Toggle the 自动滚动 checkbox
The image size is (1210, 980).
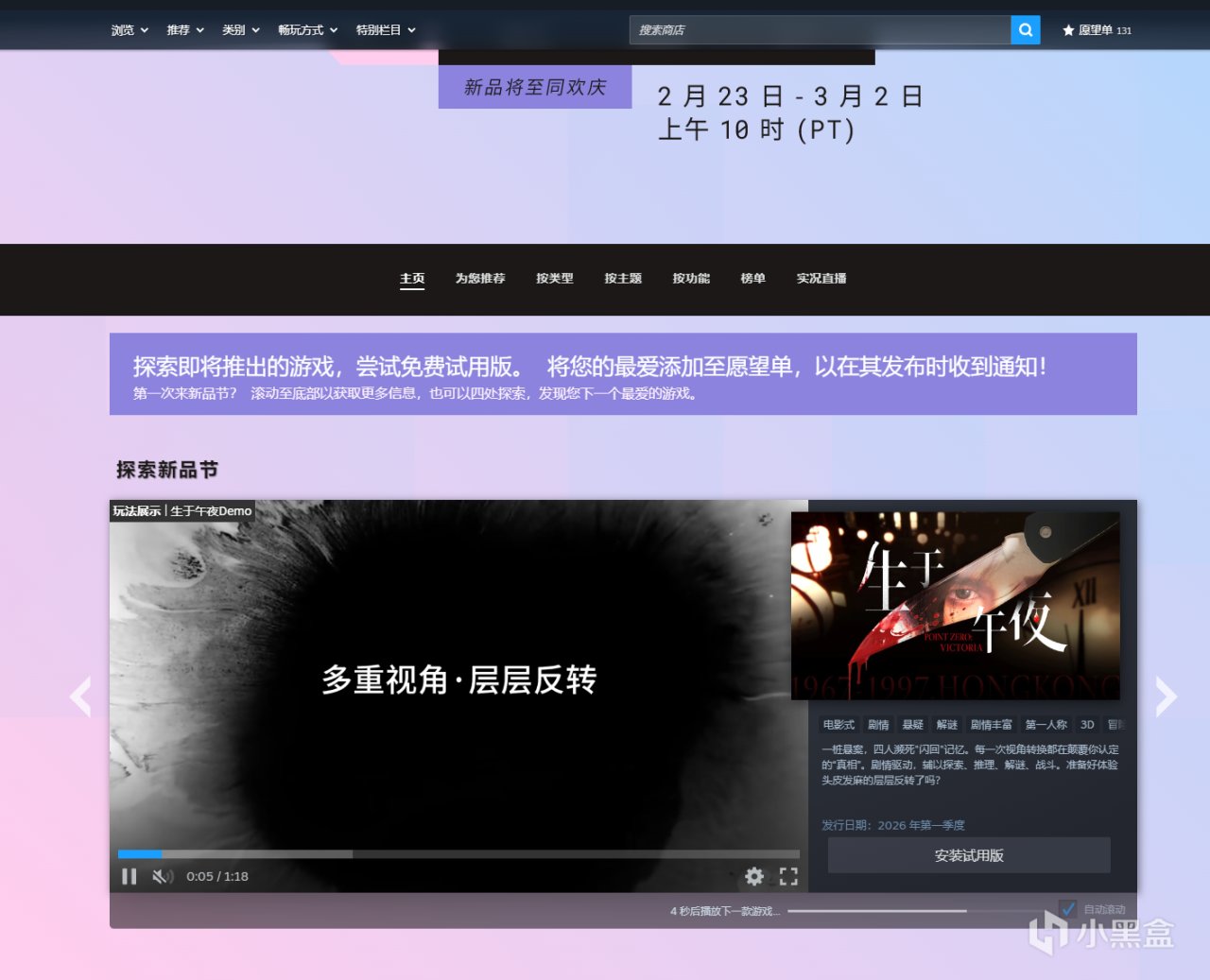[1068, 909]
